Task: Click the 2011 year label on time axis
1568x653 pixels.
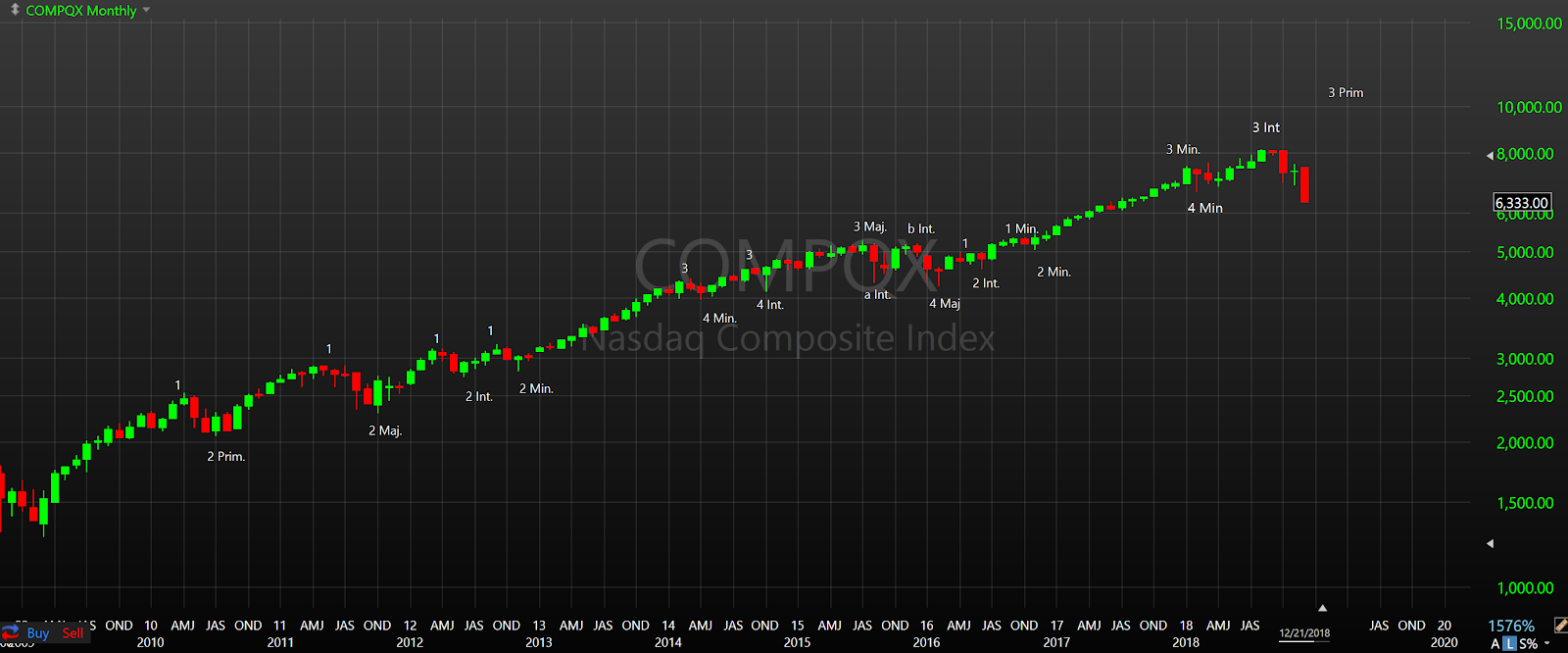Action: tap(280, 642)
